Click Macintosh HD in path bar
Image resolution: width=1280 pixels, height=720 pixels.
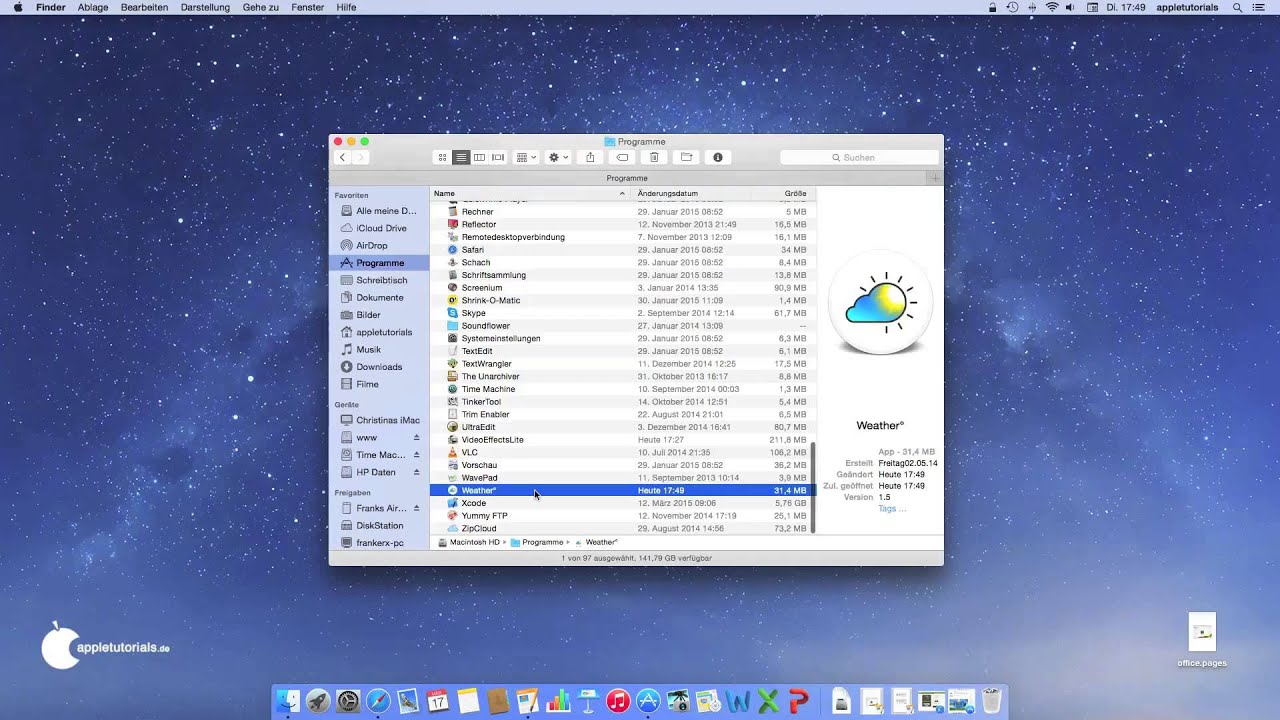469,542
